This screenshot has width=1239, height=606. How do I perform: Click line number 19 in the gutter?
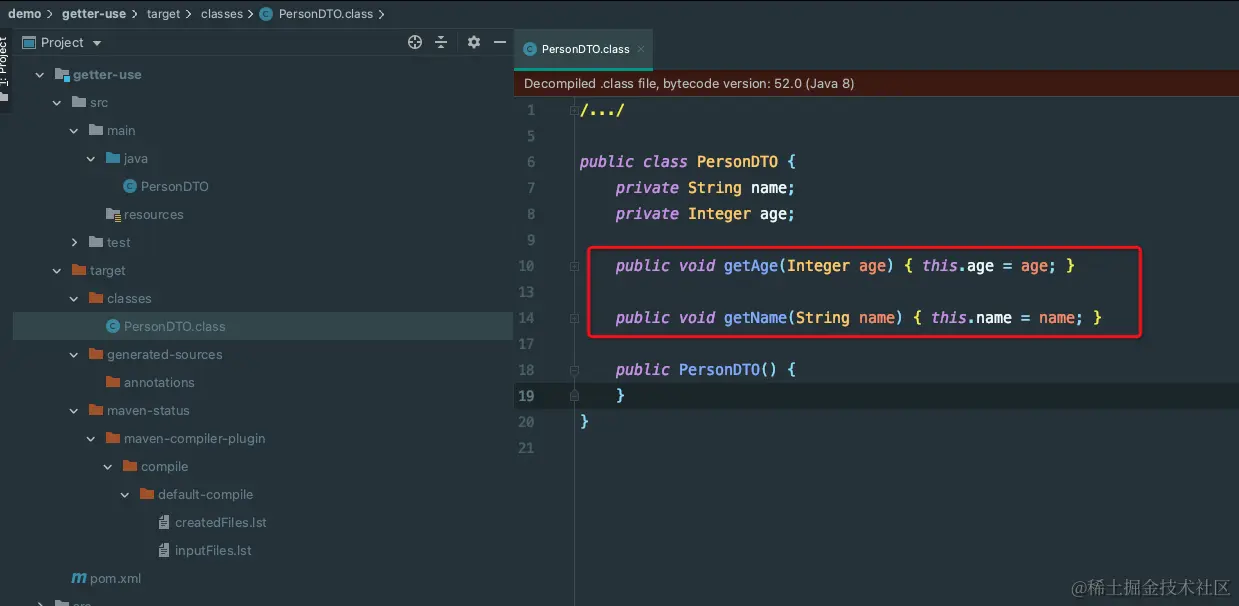click(x=527, y=396)
